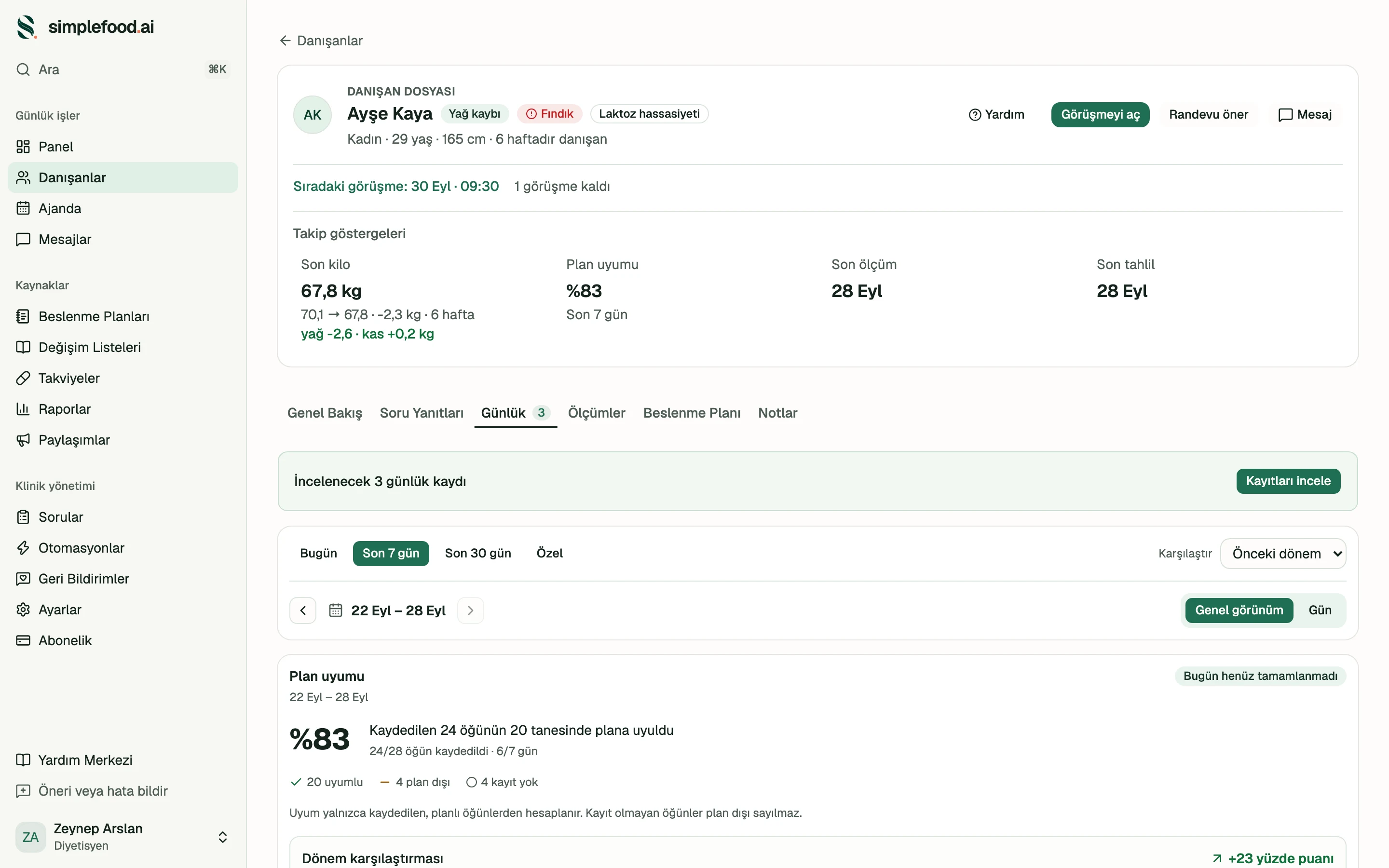This screenshot has width=1389, height=868.
Task: Click the Otomasyonlar lightning icon
Action: [x=23, y=548]
